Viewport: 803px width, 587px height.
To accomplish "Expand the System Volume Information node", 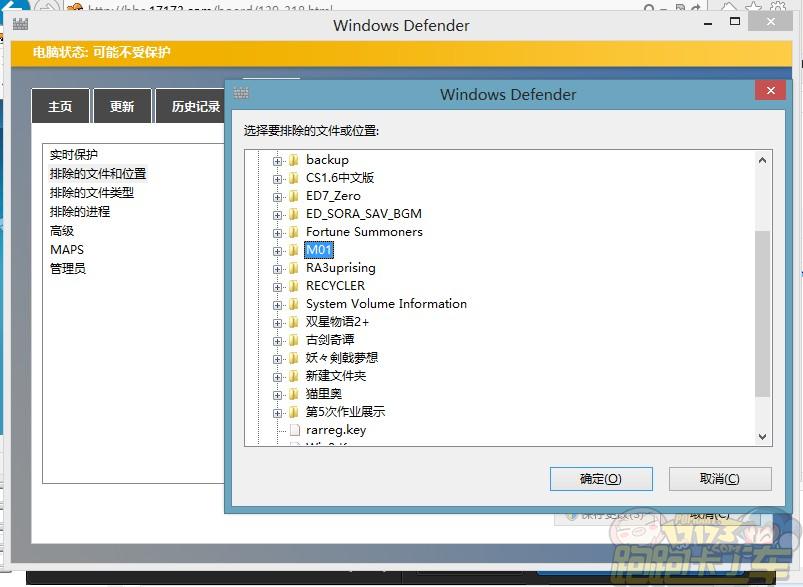I will click(277, 305).
